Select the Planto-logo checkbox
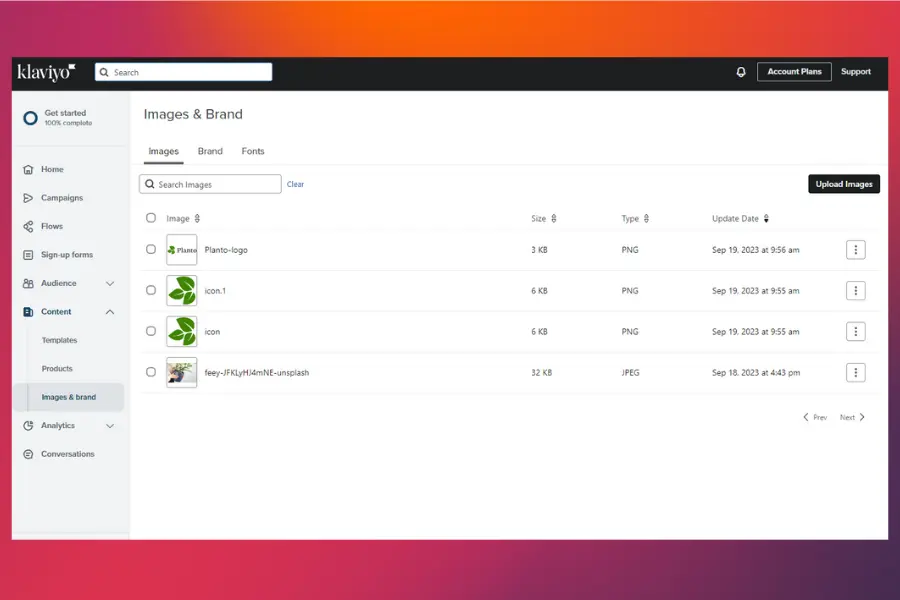This screenshot has width=900, height=600. 151,249
